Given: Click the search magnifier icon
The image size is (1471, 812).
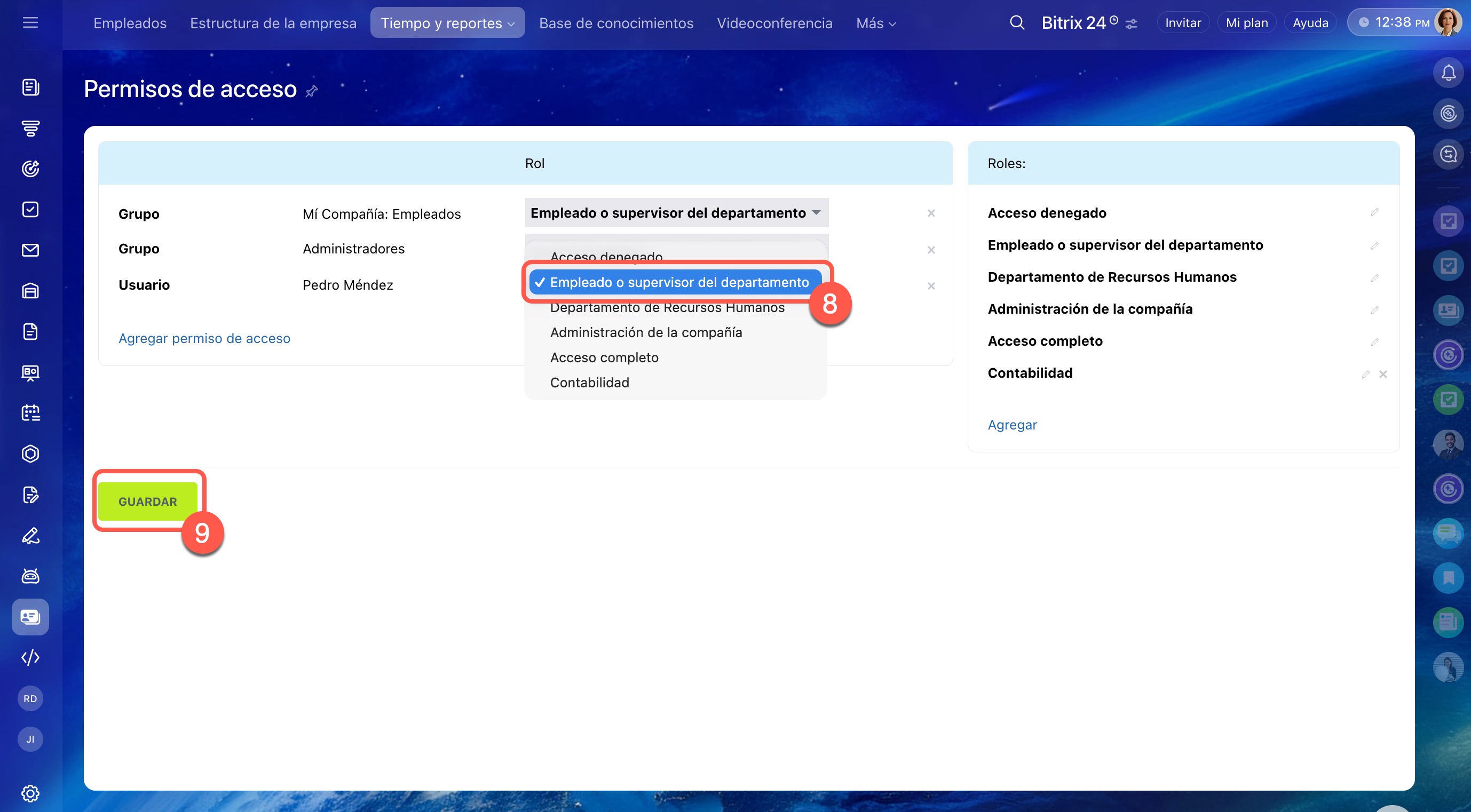Looking at the screenshot, I should [1016, 23].
